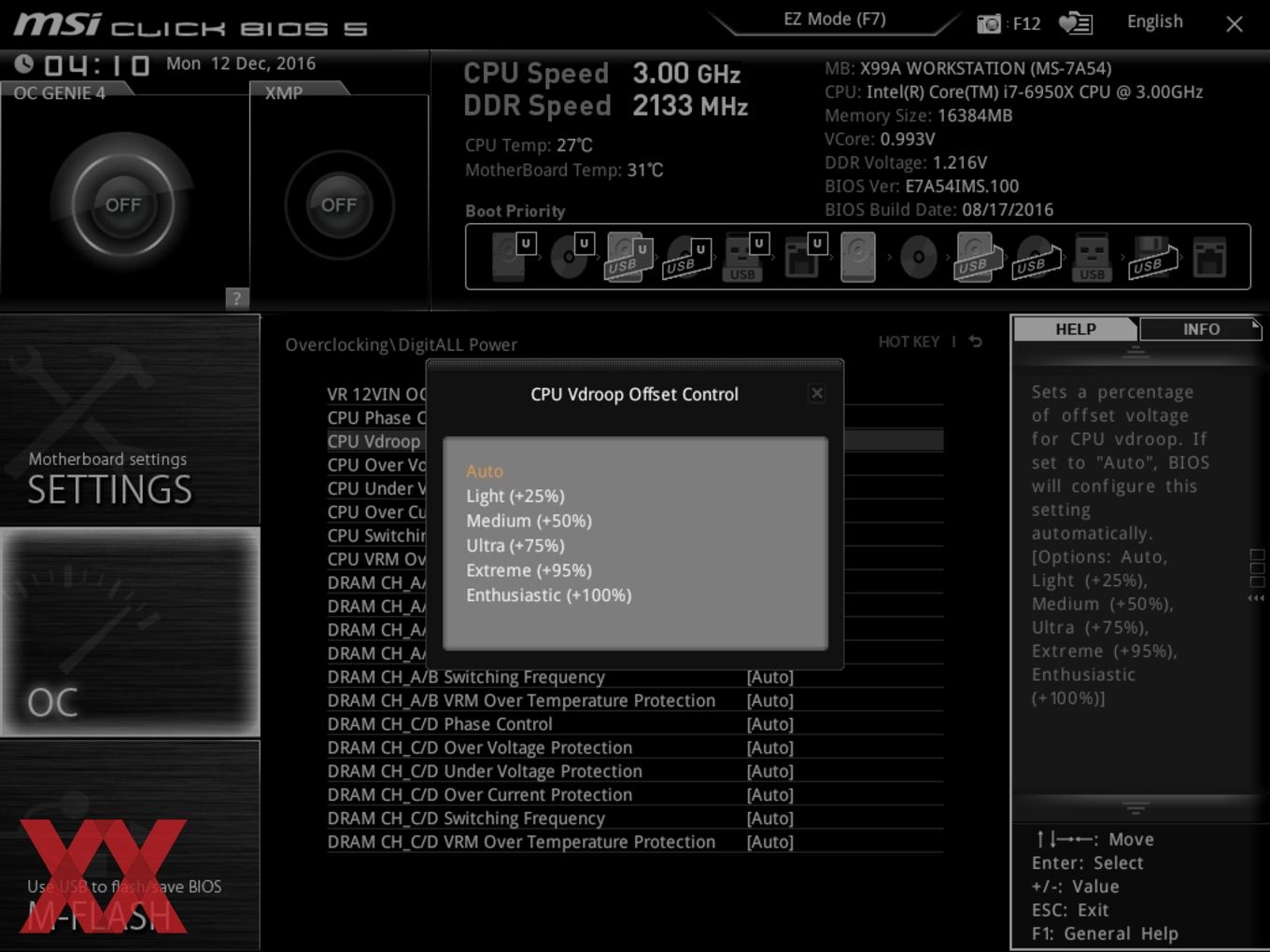Go back using the return arrow icon
This screenshot has height=952, width=1270.
click(x=976, y=342)
